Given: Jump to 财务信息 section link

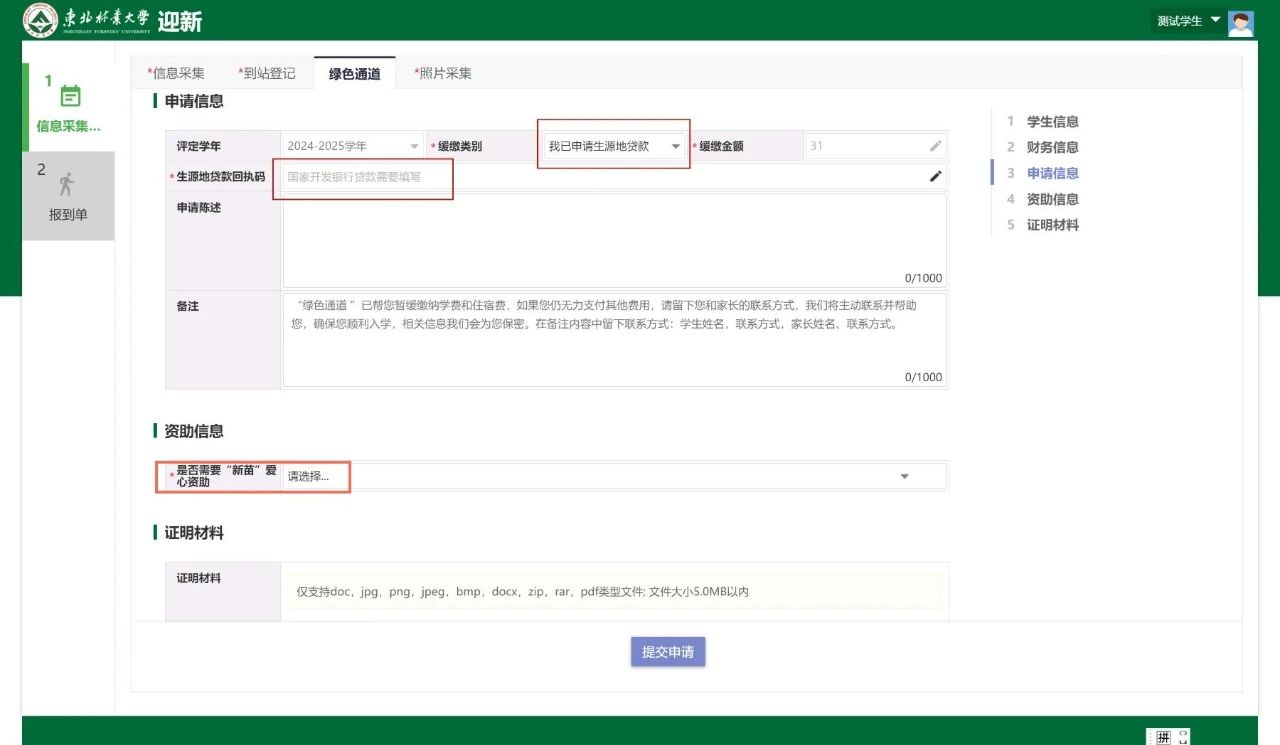Looking at the screenshot, I should point(1052,148).
